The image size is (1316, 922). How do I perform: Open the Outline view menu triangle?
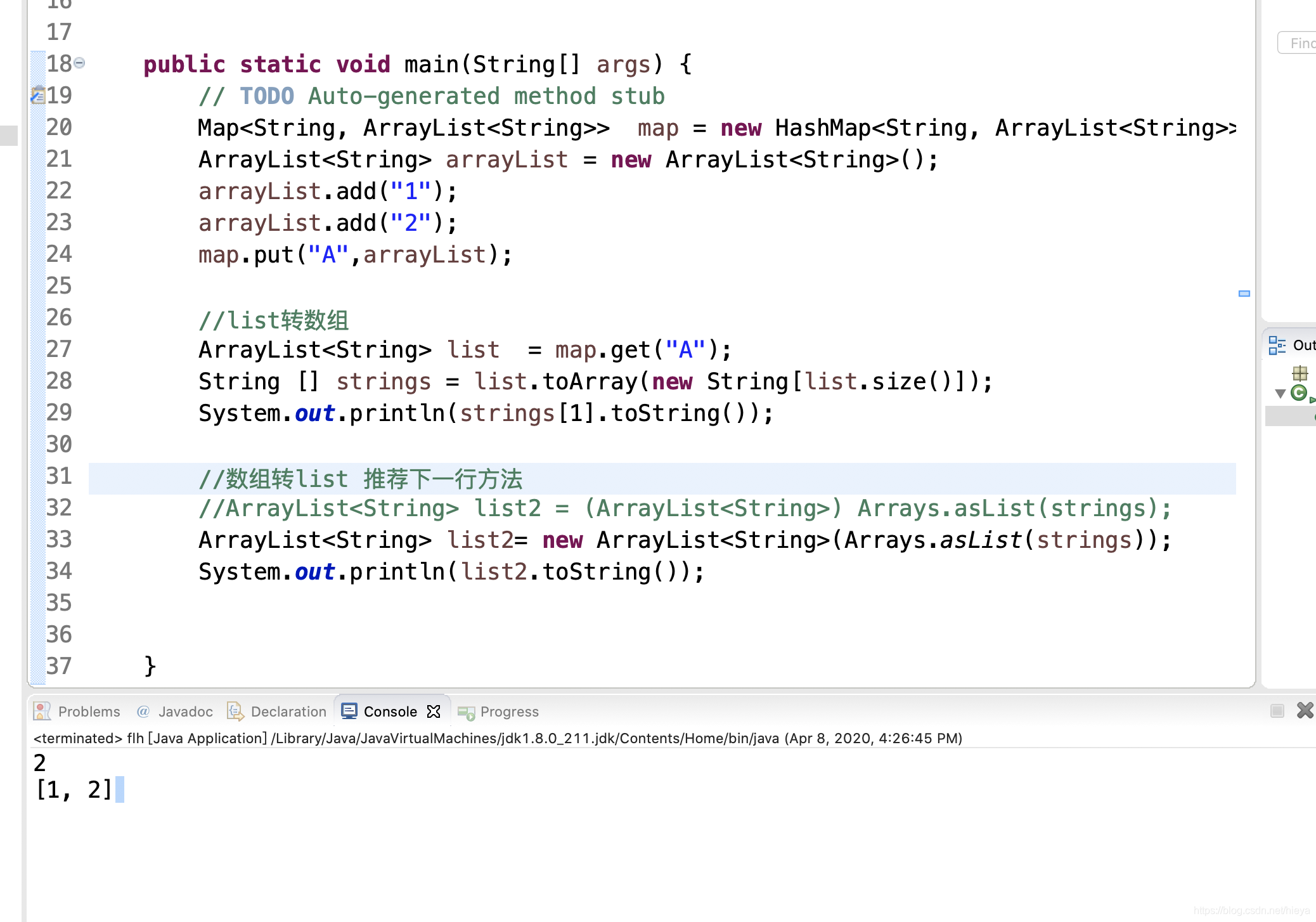tap(1280, 393)
